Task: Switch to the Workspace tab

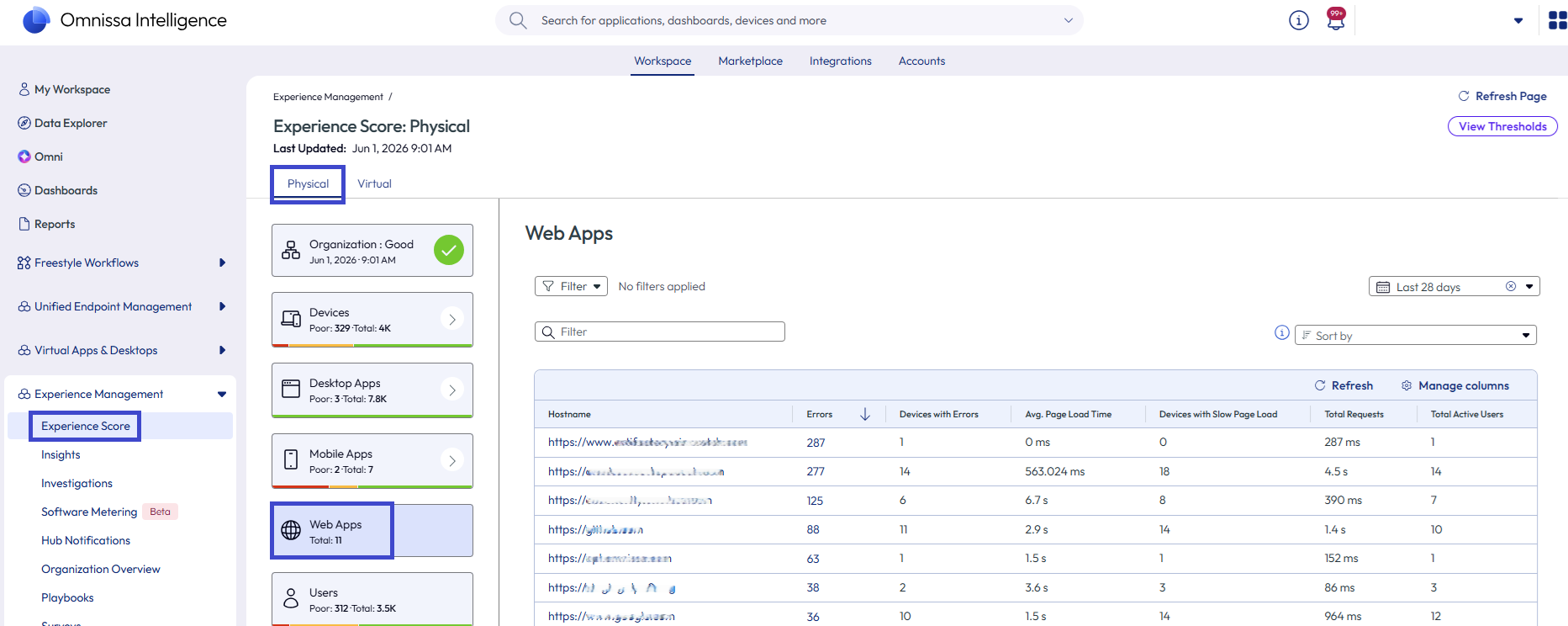Action: click(x=663, y=61)
